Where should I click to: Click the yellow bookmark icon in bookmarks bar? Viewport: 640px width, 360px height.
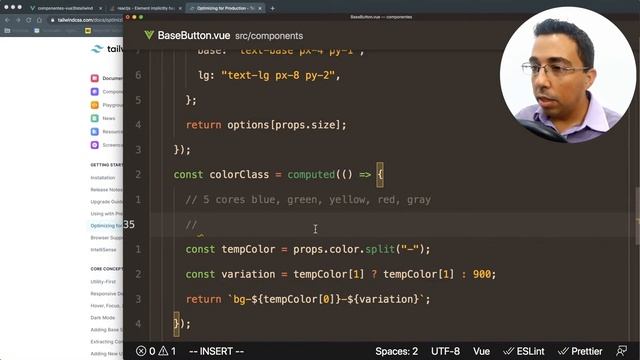coord(88,31)
